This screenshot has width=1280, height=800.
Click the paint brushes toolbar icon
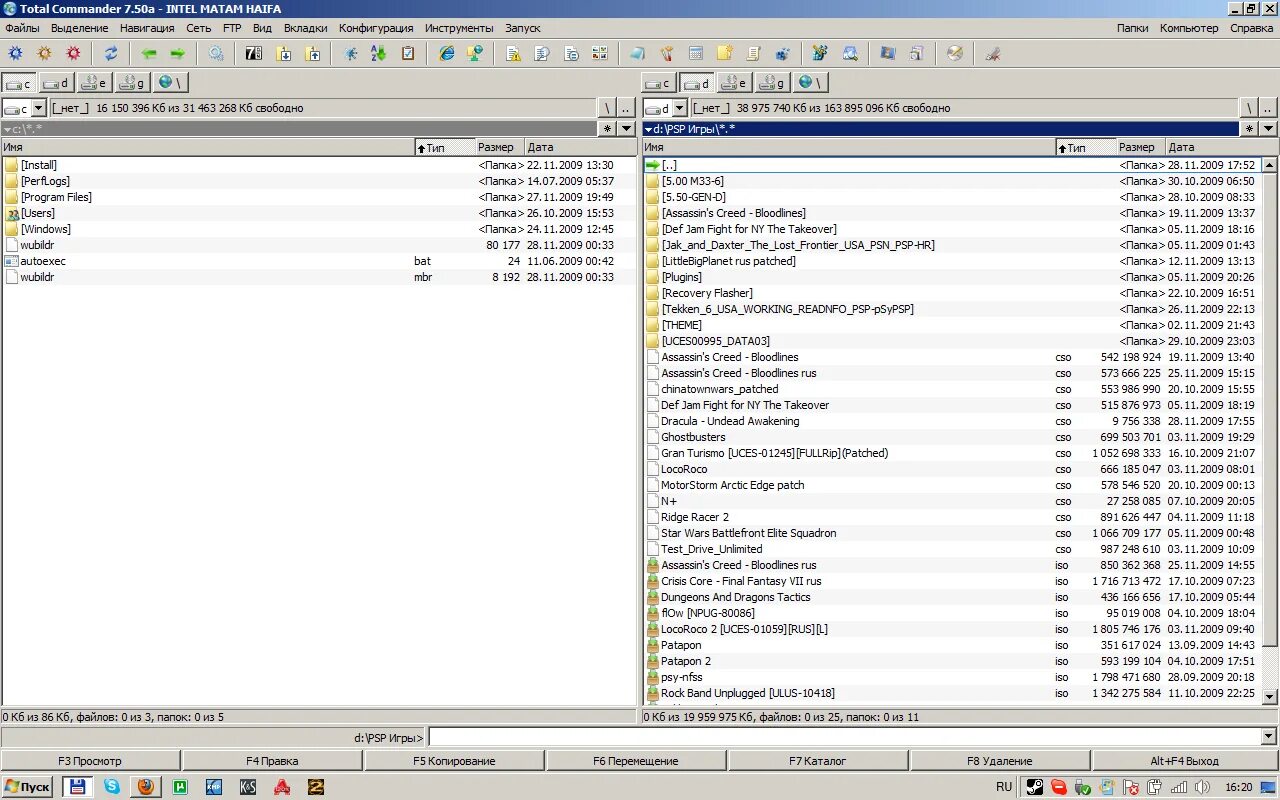point(667,53)
